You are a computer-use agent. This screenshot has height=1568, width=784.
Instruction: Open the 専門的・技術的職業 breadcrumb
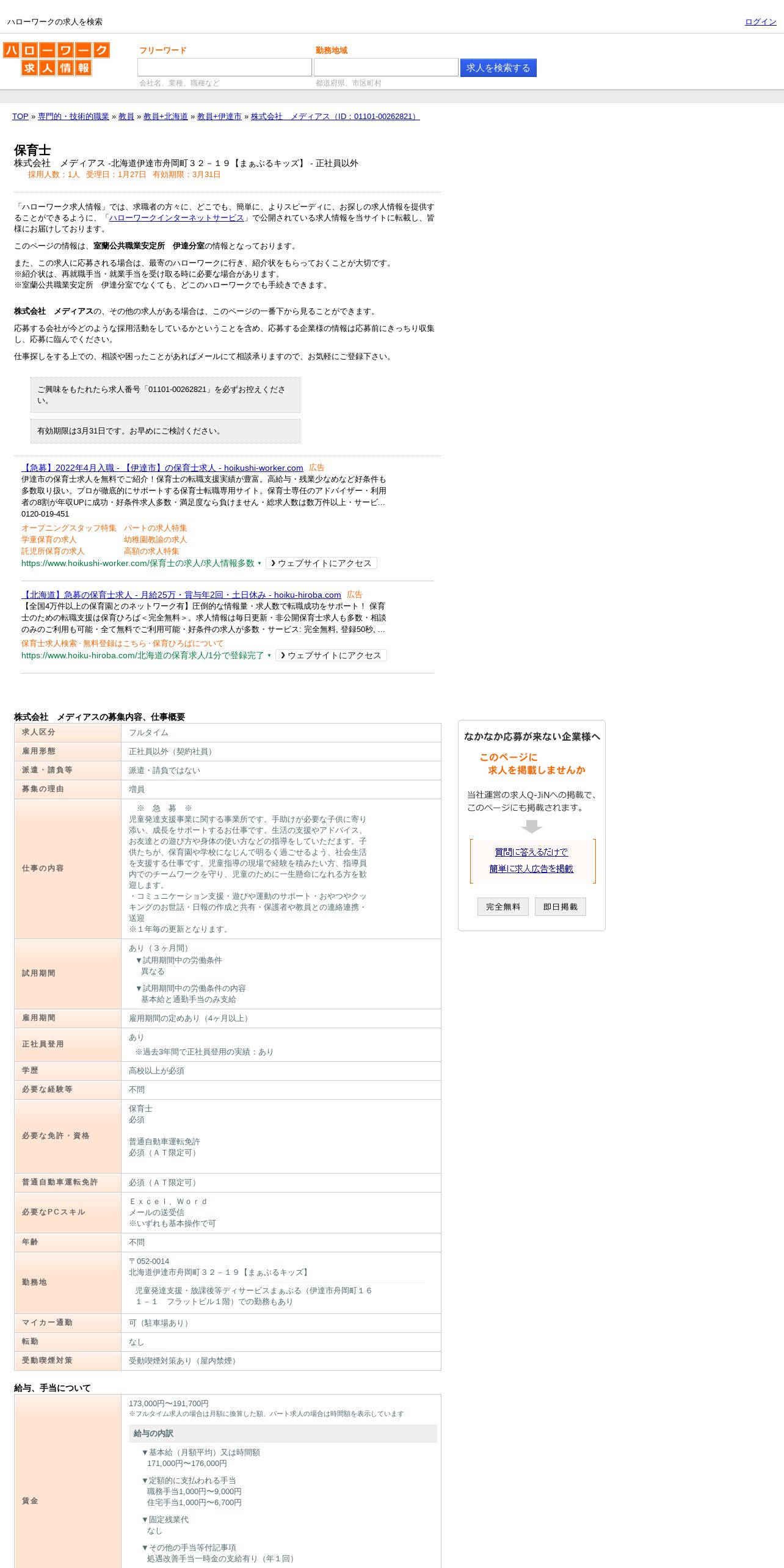[x=73, y=117]
